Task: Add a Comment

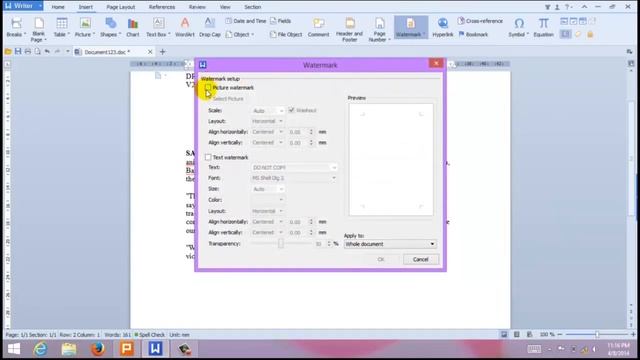Action: point(318,28)
